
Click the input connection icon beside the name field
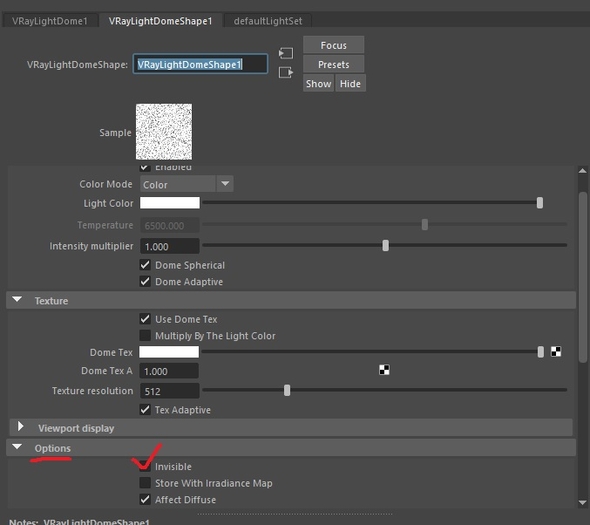pos(286,53)
